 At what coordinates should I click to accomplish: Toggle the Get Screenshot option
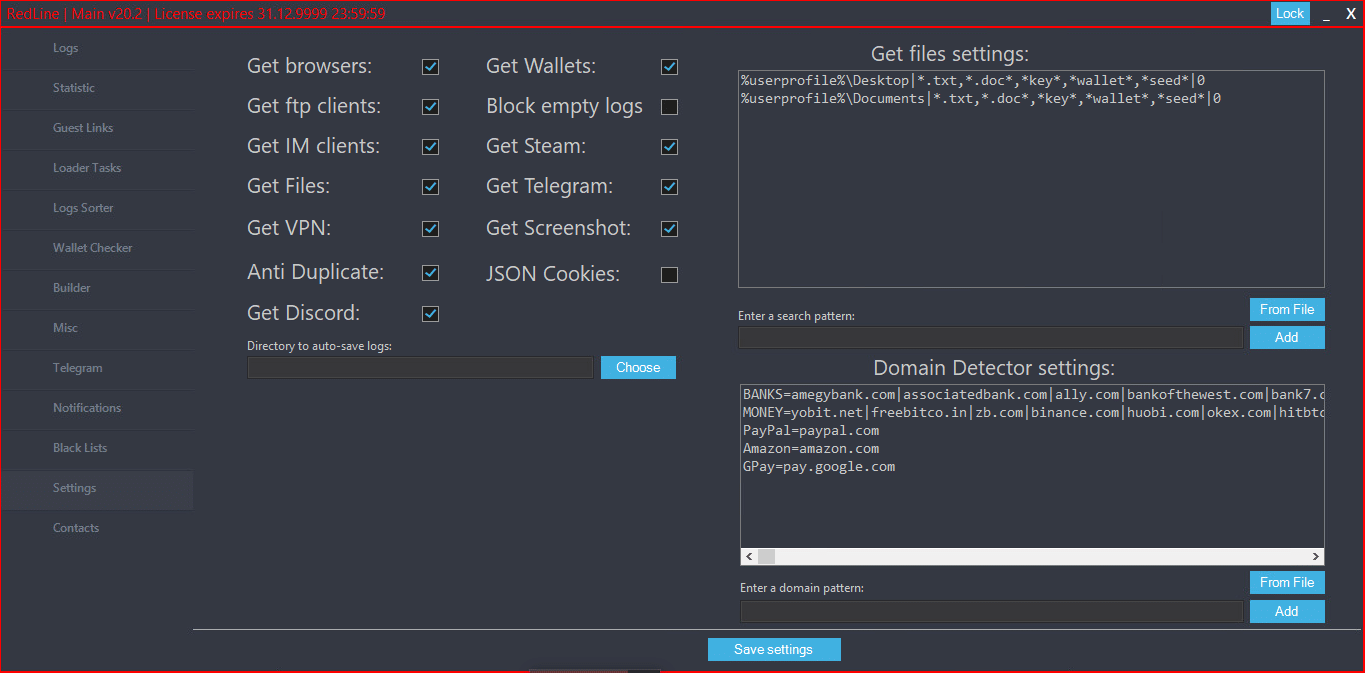coord(669,229)
